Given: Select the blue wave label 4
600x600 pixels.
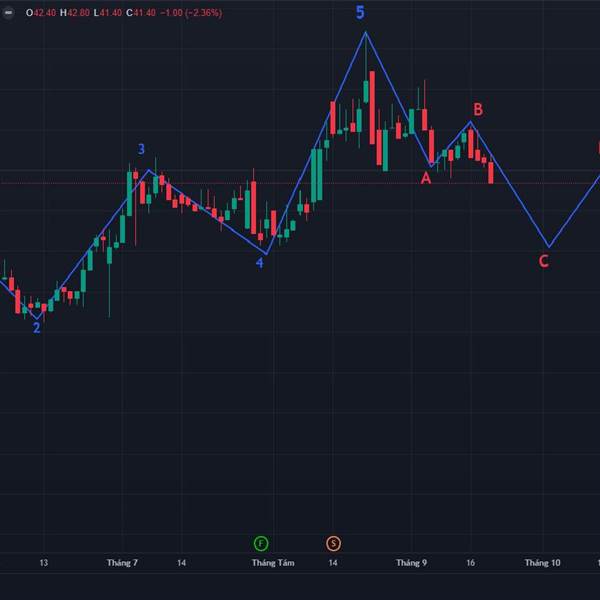Looking at the screenshot, I should pos(259,263).
